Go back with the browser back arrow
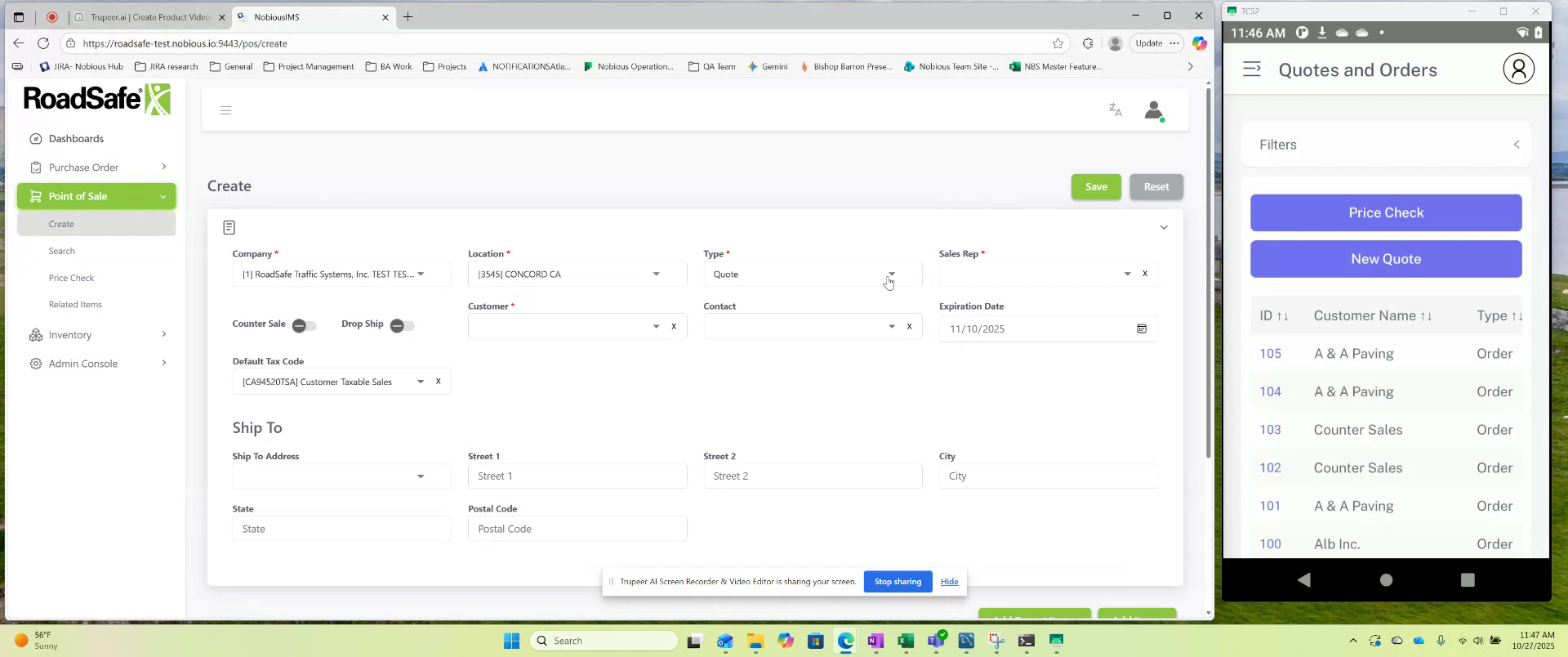 [18, 43]
